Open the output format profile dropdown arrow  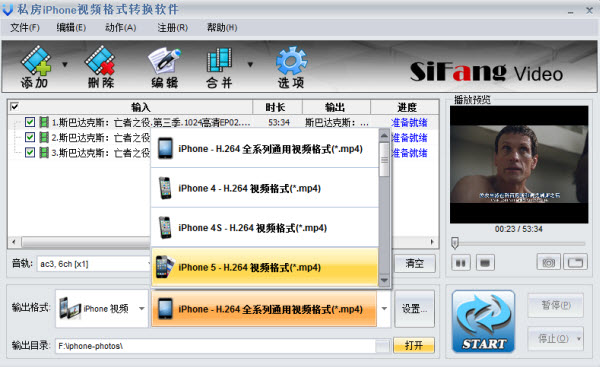coord(384,308)
